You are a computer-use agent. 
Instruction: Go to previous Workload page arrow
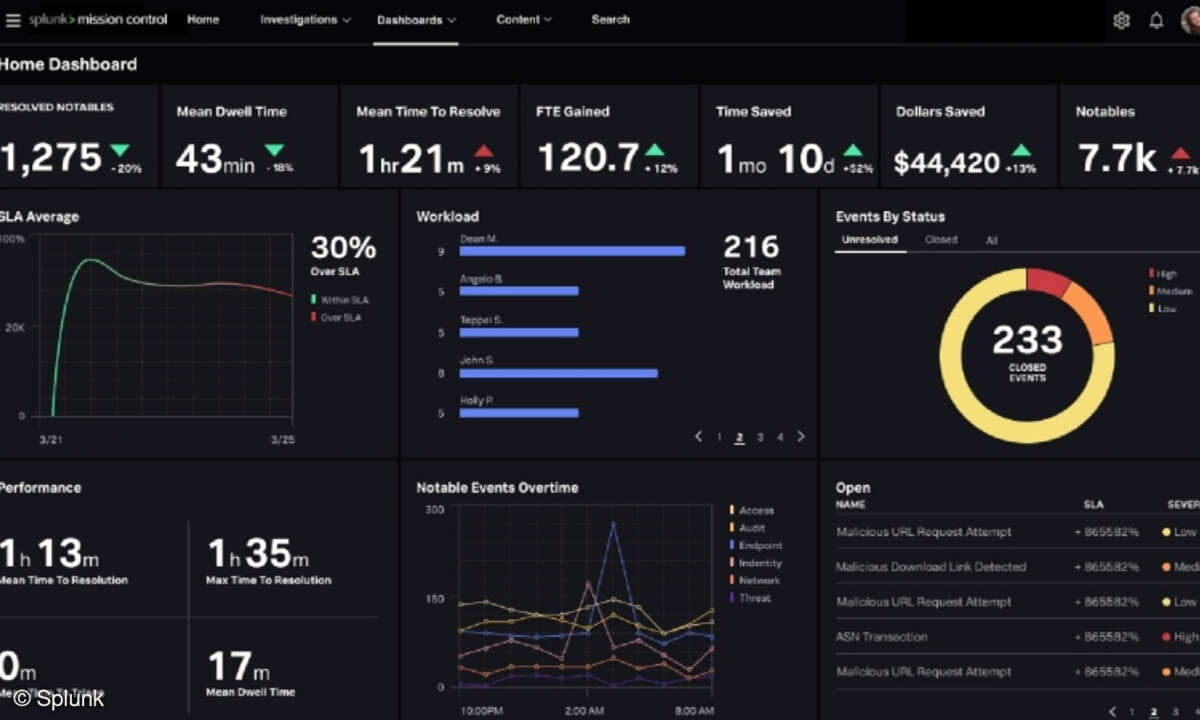(698, 437)
